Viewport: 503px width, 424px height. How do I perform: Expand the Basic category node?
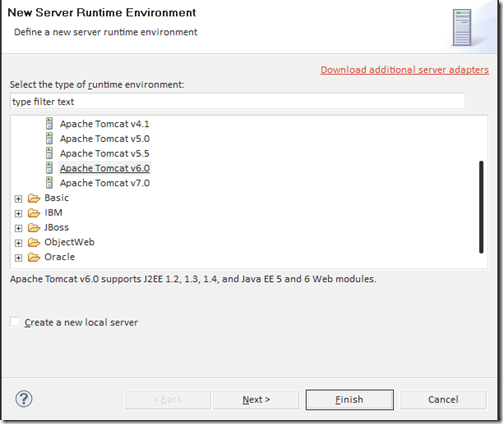18,199
